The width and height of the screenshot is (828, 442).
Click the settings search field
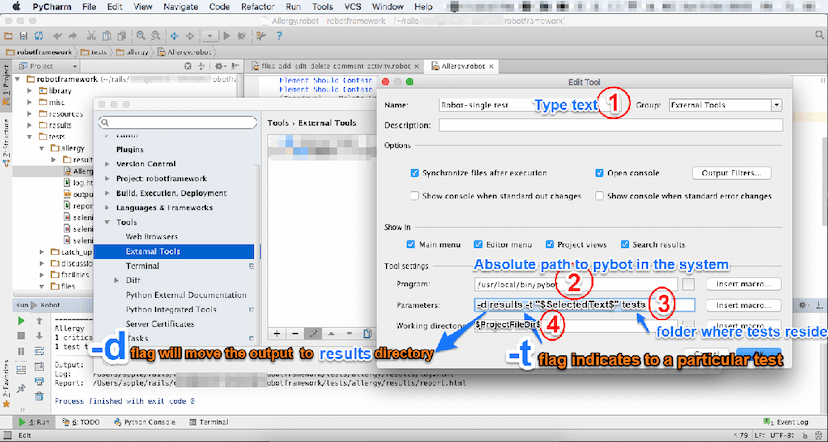coord(177,123)
